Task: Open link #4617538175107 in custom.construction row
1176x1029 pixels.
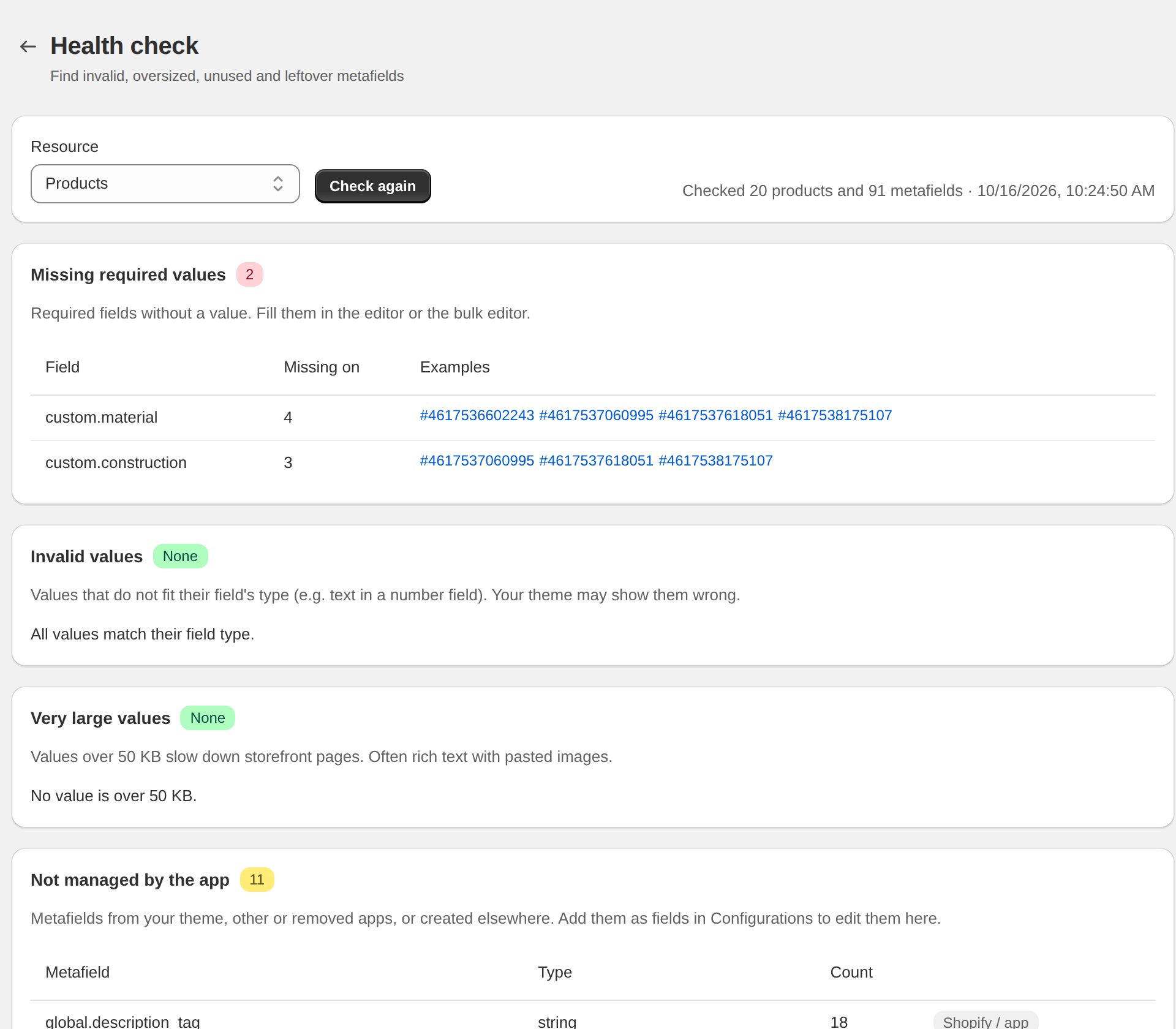Action: [x=715, y=461]
